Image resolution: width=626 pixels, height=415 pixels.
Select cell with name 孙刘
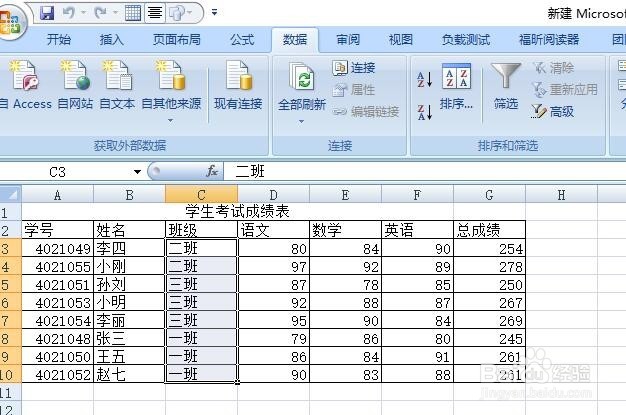pyautogui.click(x=129, y=284)
